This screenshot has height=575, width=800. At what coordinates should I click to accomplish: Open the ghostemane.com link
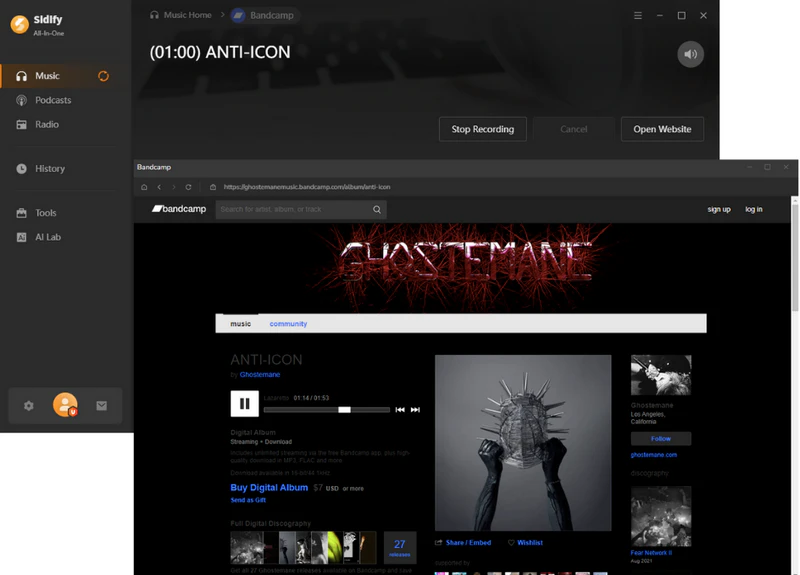pos(654,455)
